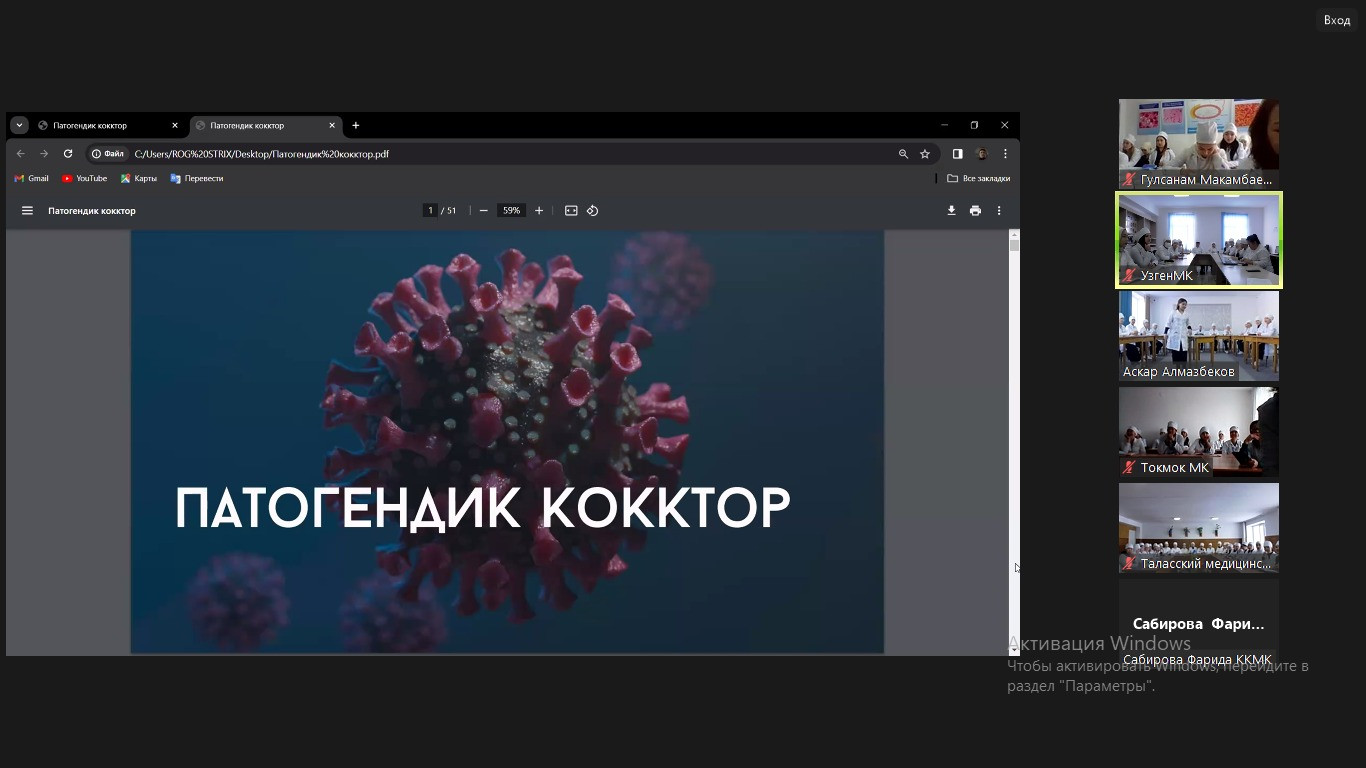
Task: Click the Вход button
Action: click(x=1337, y=20)
